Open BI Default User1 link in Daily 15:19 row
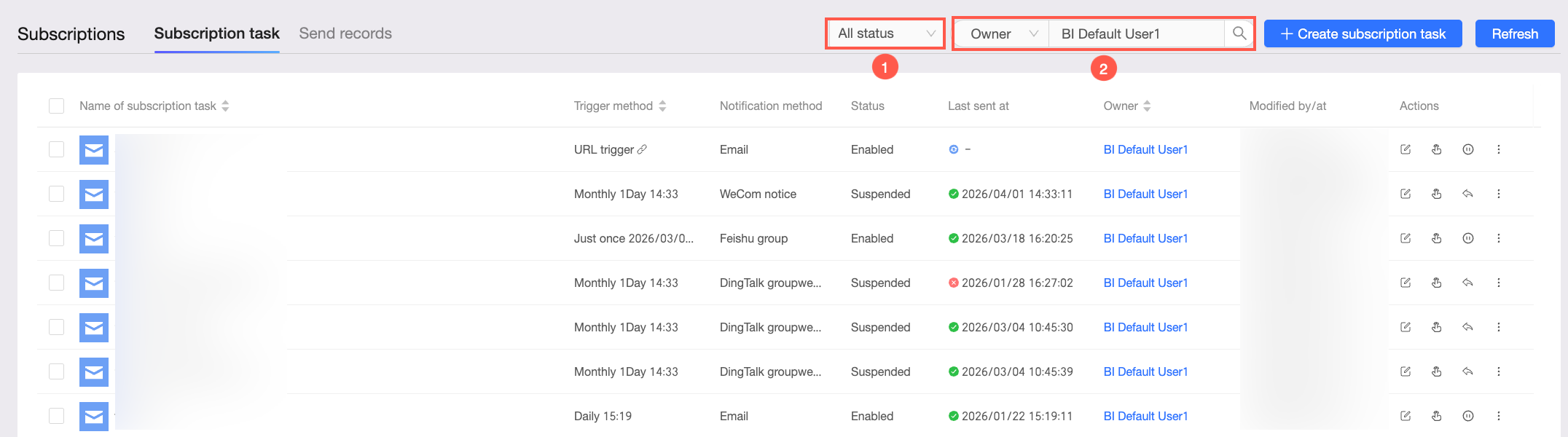Viewport: 1568px width, 437px height. point(1145,416)
